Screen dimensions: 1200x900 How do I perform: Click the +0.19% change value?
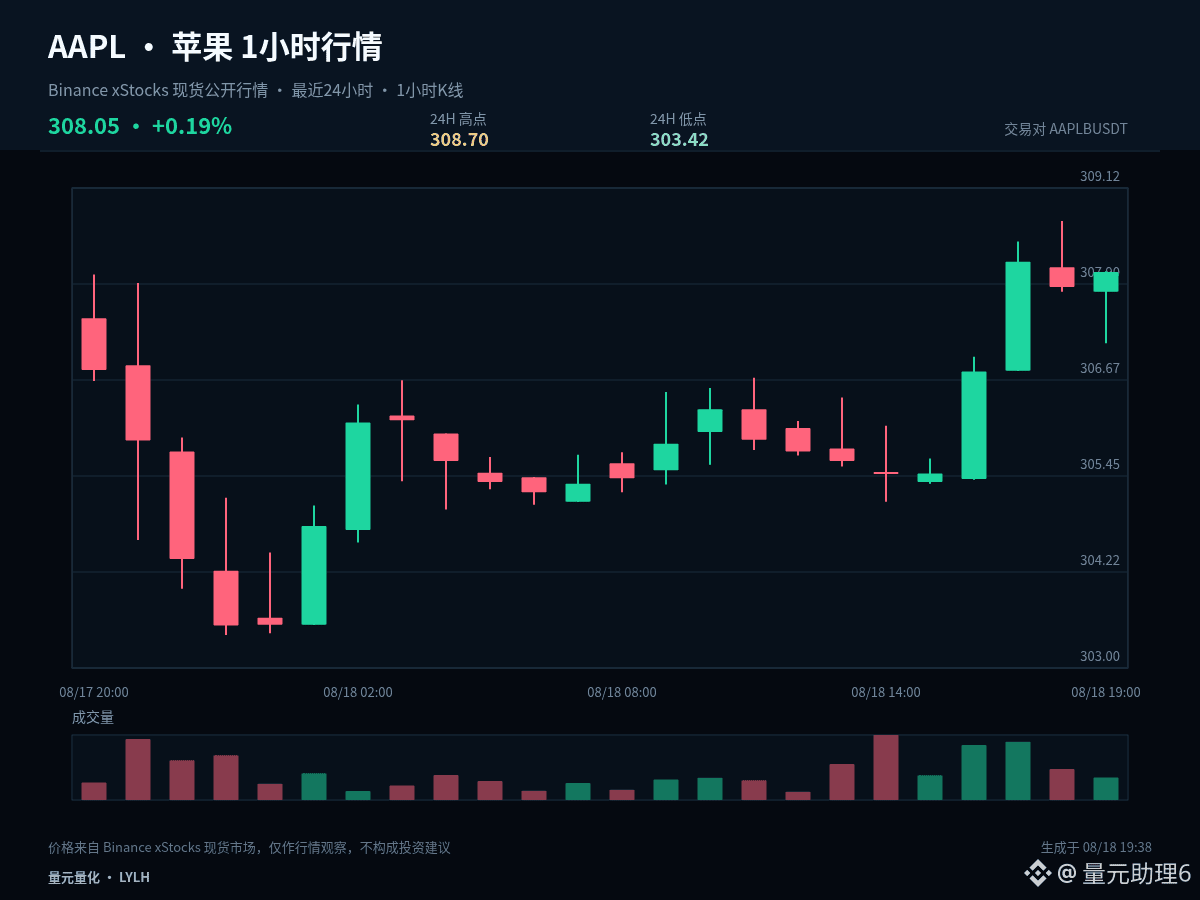tap(192, 126)
